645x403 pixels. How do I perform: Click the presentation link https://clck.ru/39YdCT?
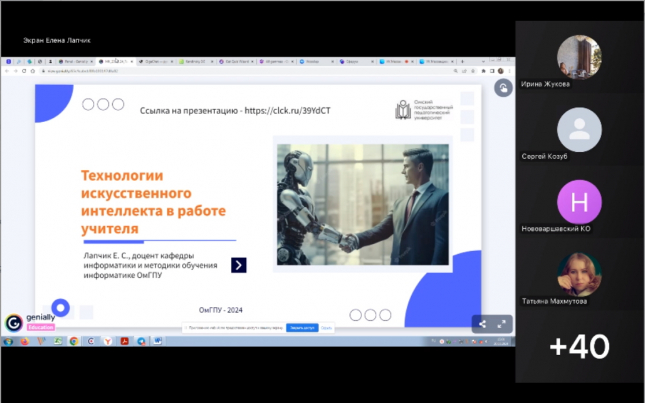click(288, 111)
